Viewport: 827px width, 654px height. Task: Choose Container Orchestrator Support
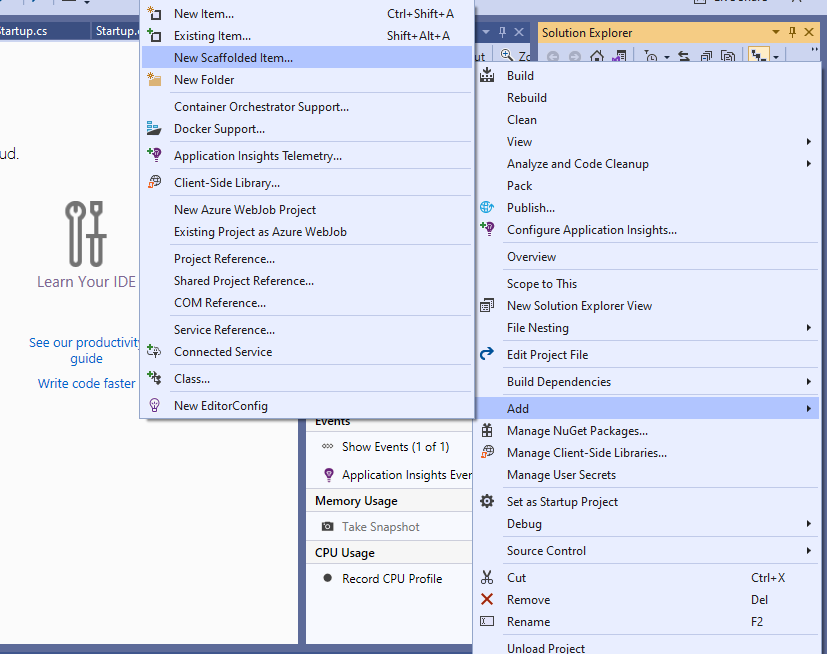306,107
